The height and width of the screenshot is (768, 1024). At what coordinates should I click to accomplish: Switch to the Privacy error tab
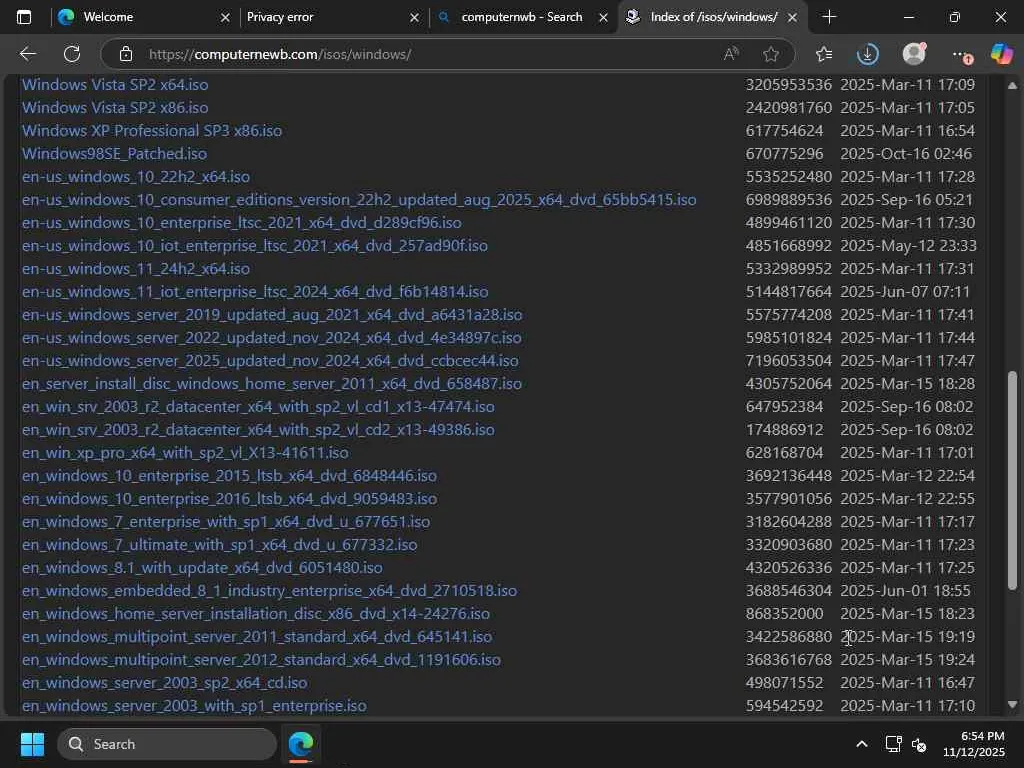click(x=333, y=17)
